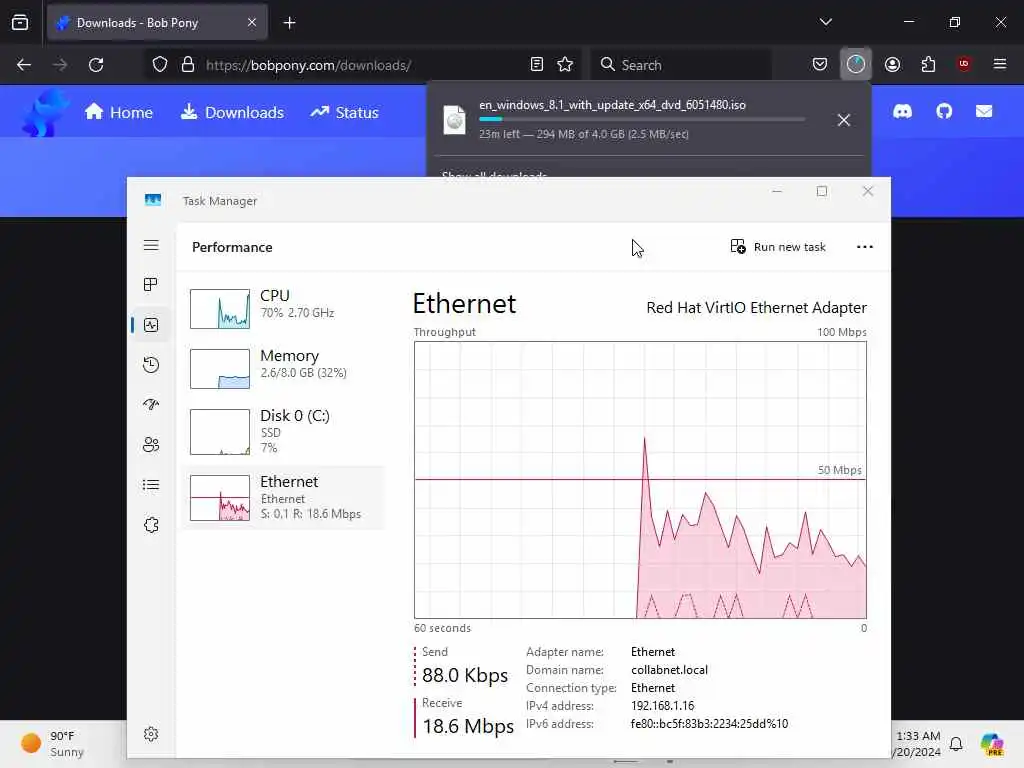Click Bob Pony site logo

click(44, 113)
